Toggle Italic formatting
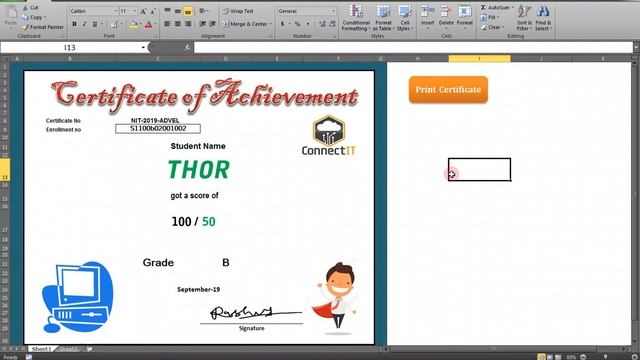Viewport: 640px width, 360px height. (84, 24)
